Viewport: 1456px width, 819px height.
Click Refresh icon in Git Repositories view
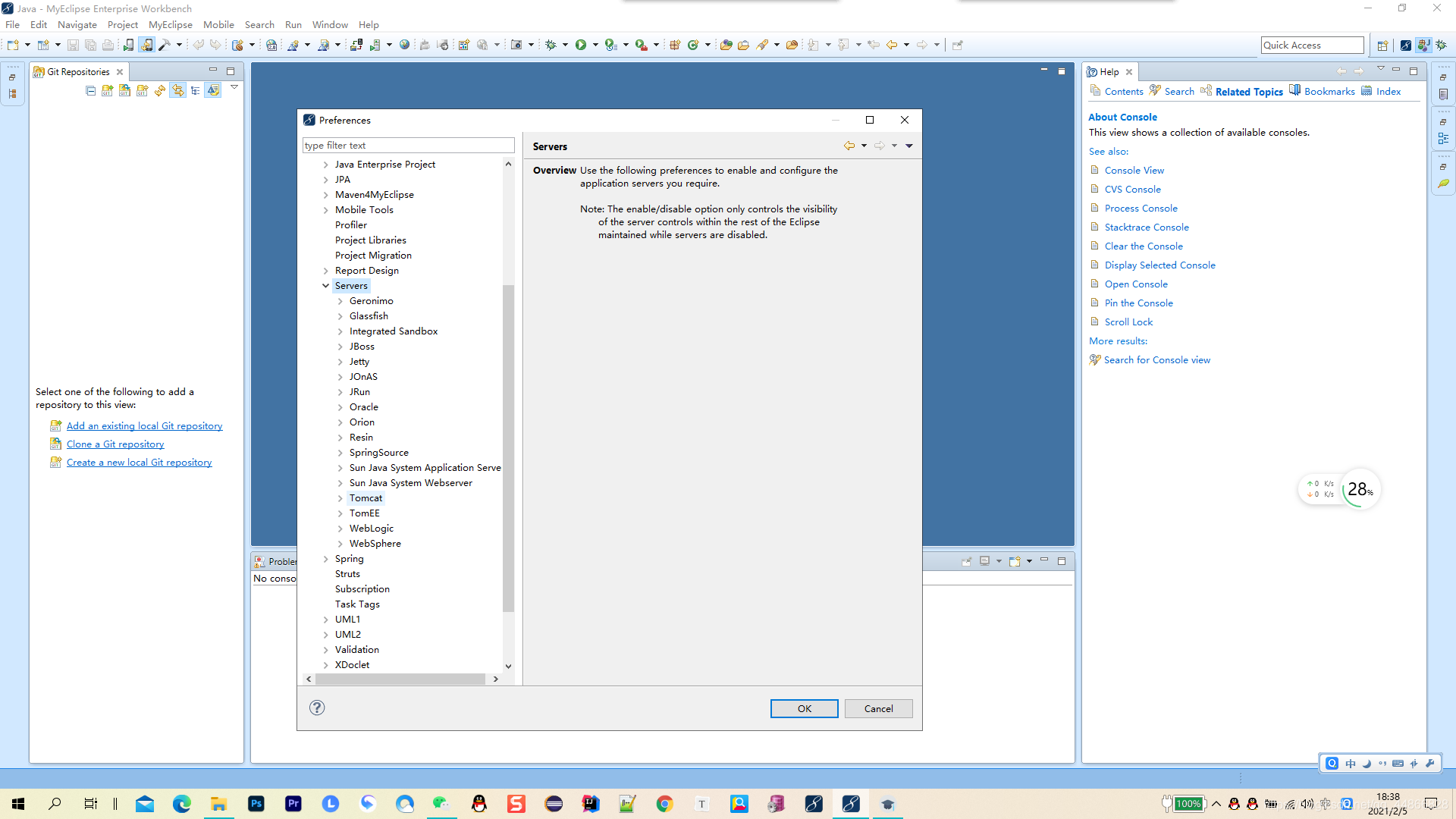(x=160, y=90)
